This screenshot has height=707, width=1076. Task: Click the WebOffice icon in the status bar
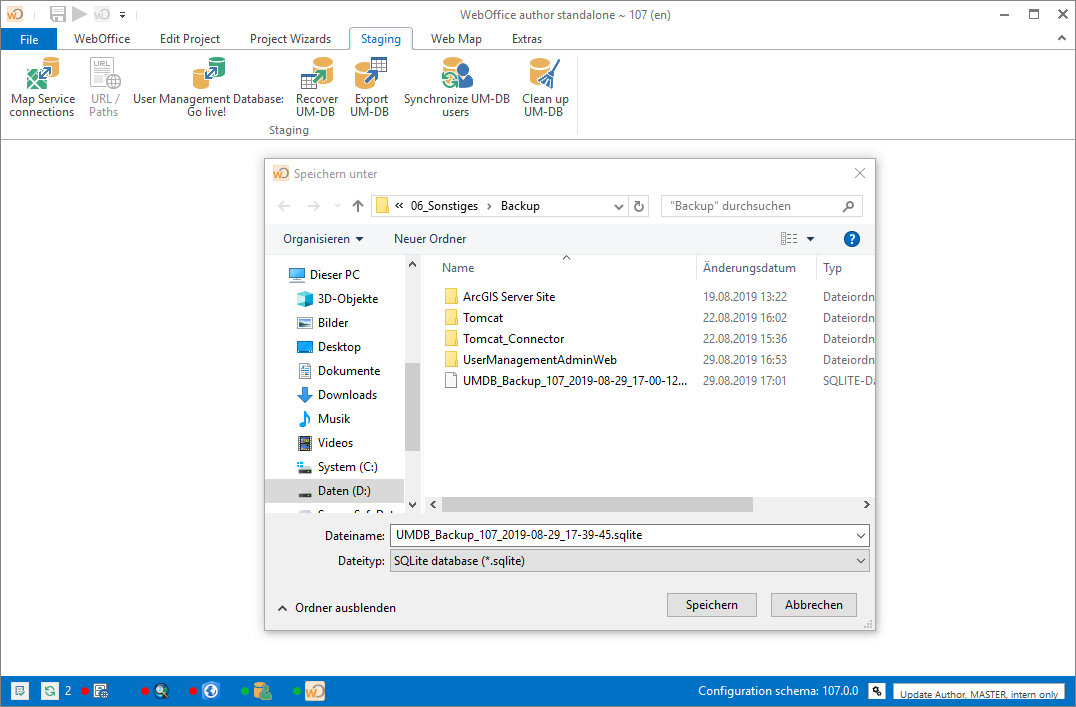pos(315,690)
